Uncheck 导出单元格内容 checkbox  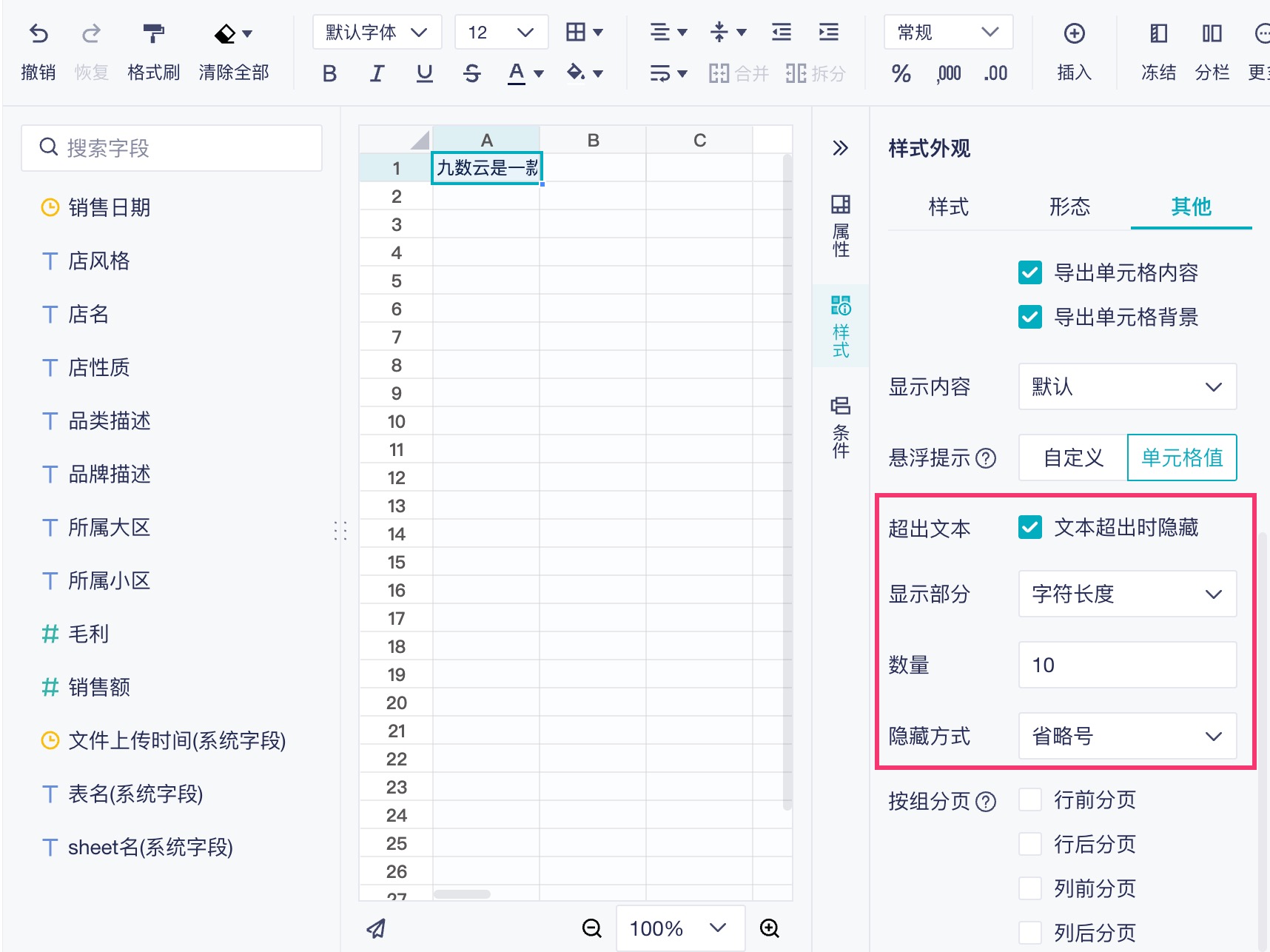point(1030,272)
